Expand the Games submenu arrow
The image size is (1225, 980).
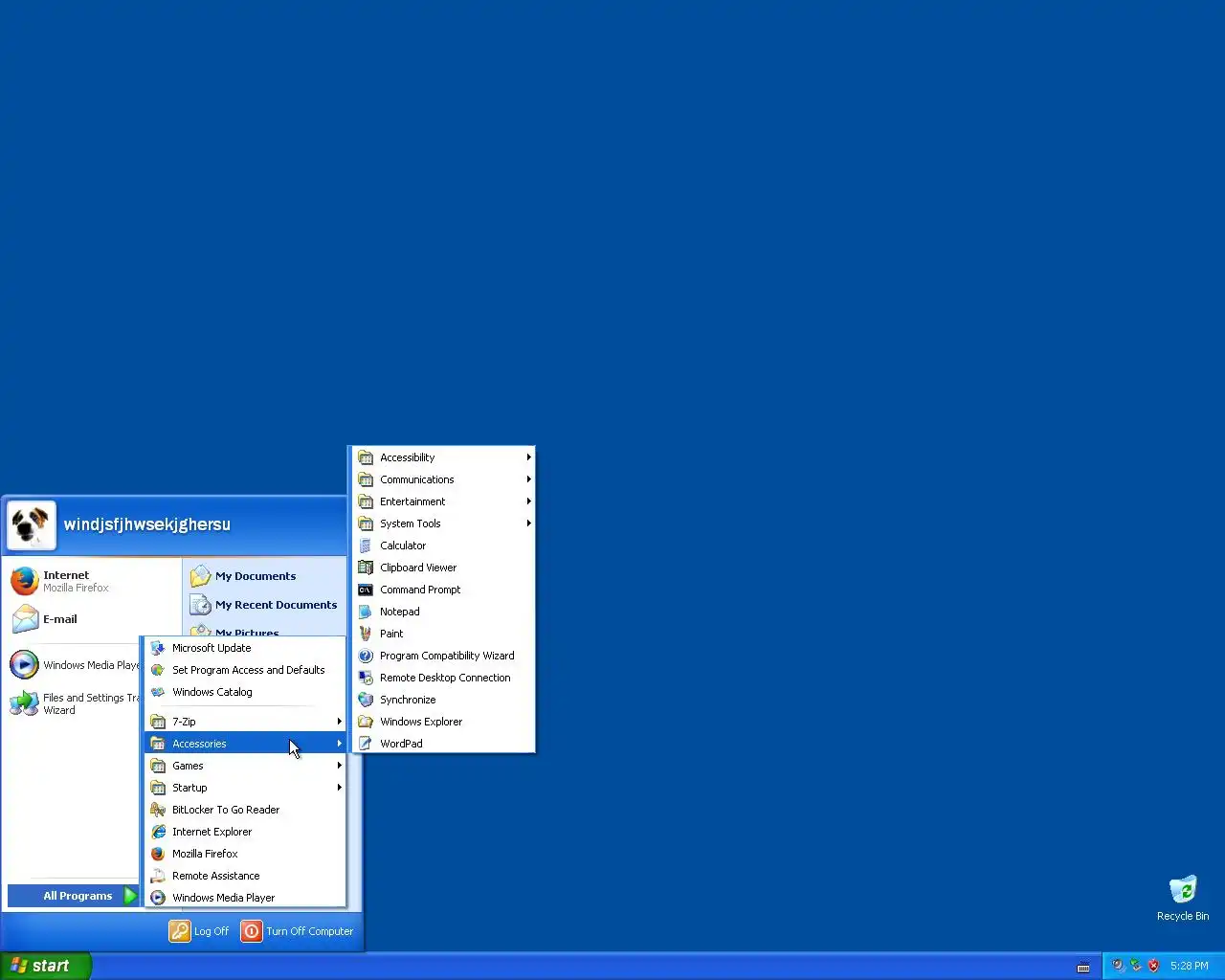[339, 766]
